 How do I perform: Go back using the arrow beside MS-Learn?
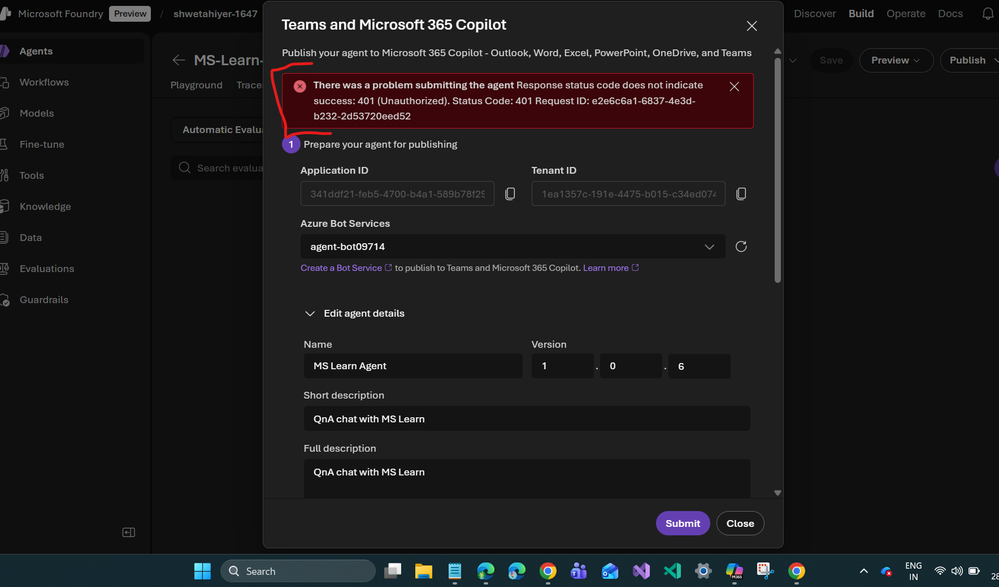[178, 60]
